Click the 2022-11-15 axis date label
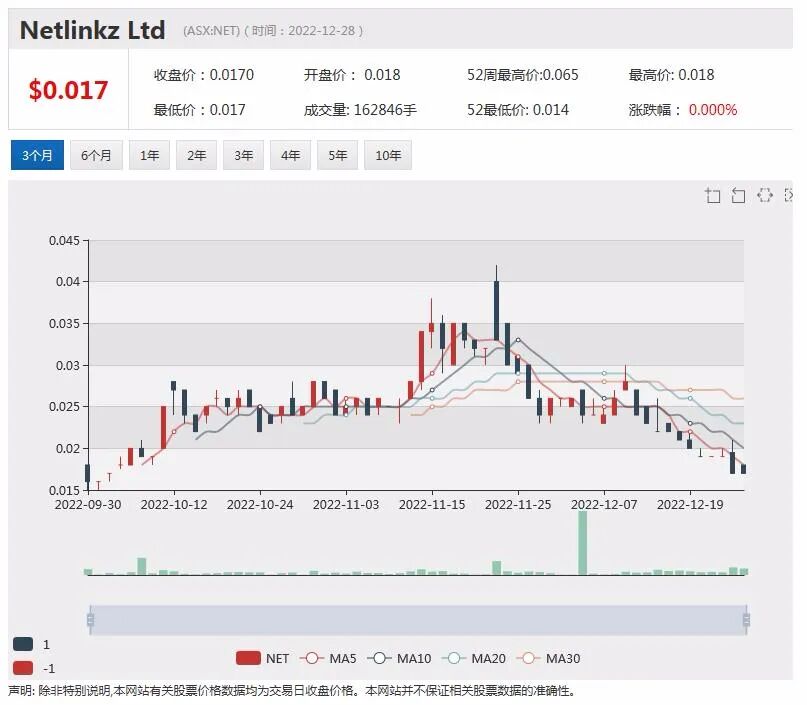The width and height of the screenshot is (807, 705). (x=432, y=504)
